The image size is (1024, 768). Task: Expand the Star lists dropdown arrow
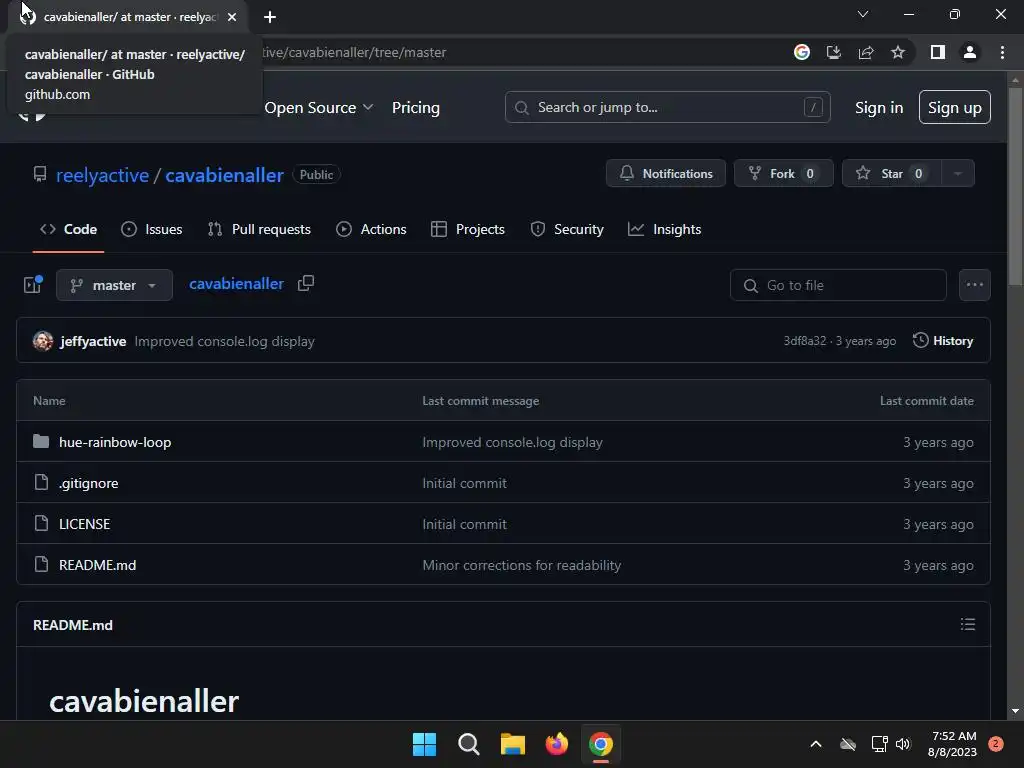click(x=958, y=174)
